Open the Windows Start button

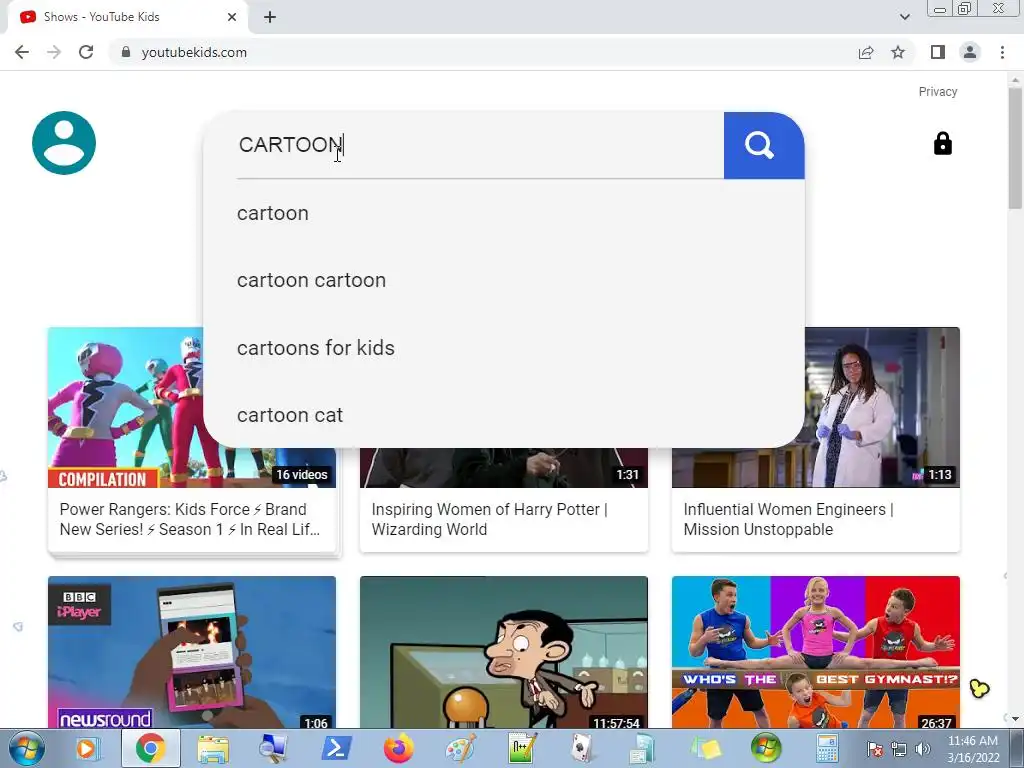click(x=26, y=748)
